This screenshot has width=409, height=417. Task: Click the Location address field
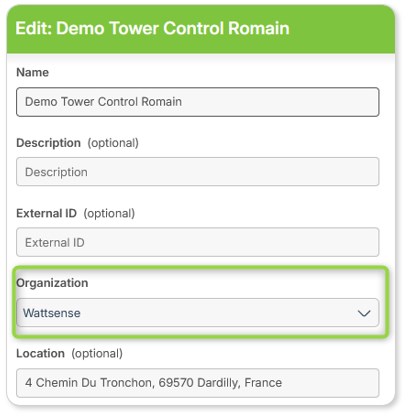198,383
